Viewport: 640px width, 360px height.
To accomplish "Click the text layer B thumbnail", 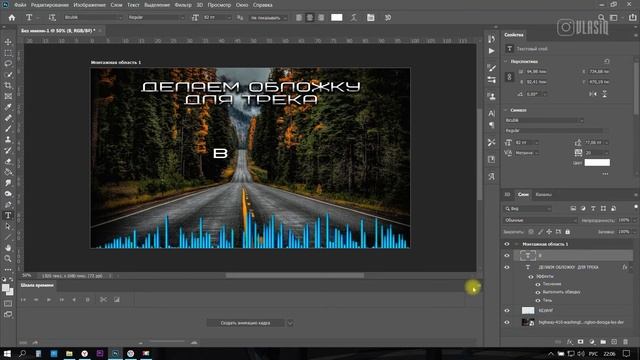I will click(528, 256).
